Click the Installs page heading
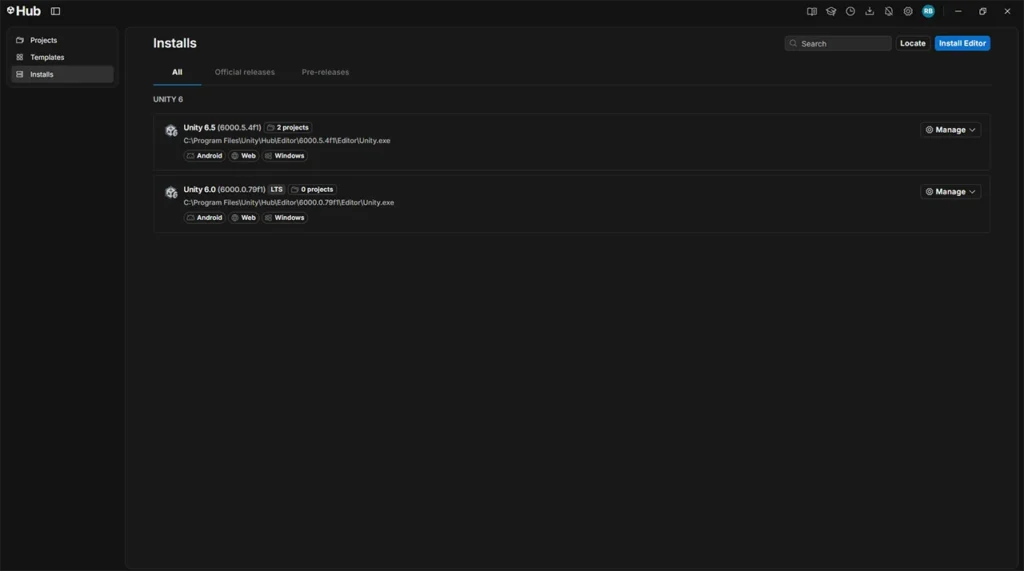 (174, 44)
